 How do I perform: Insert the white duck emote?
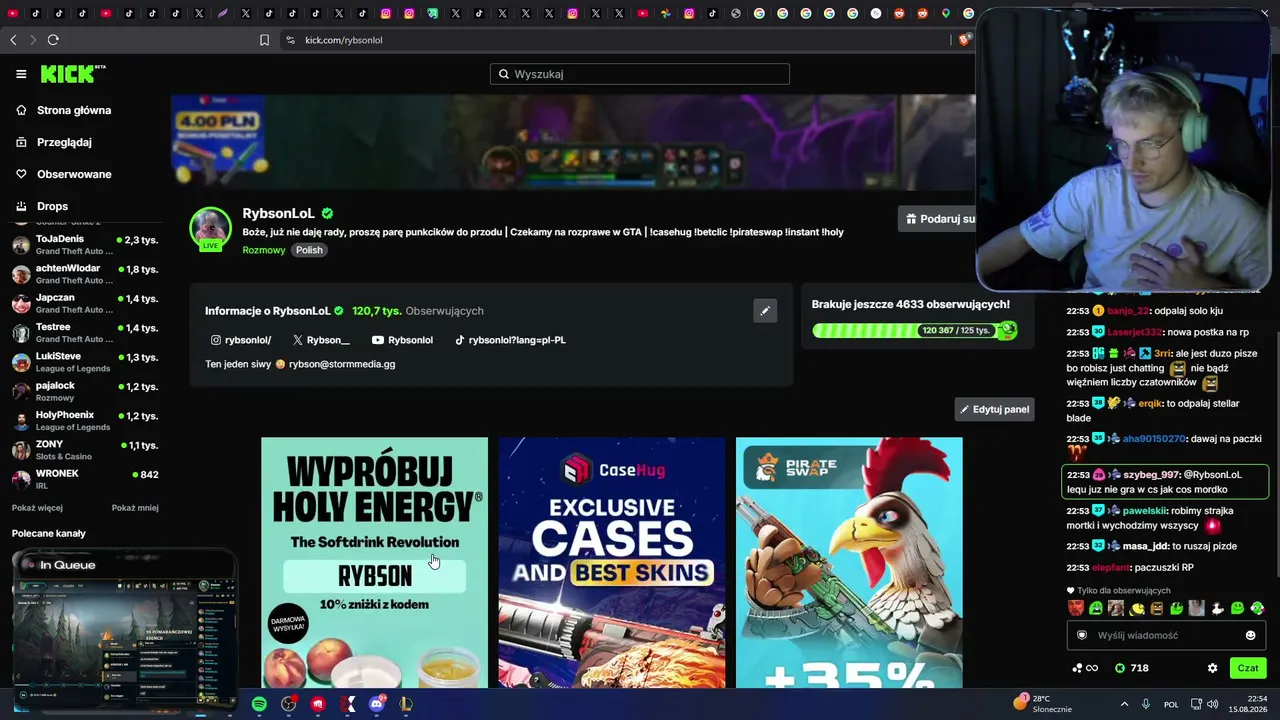tap(1217, 608)
